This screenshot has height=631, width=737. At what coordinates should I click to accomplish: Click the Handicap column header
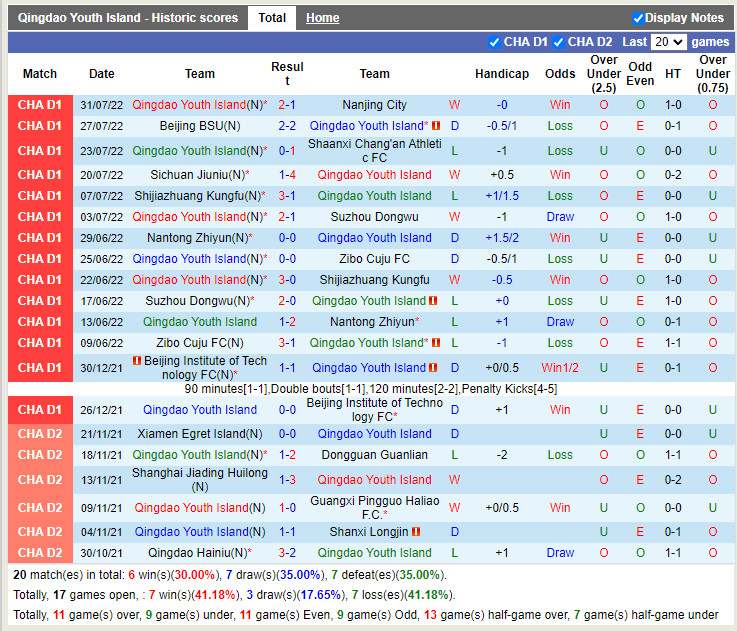tap(501, 74)
